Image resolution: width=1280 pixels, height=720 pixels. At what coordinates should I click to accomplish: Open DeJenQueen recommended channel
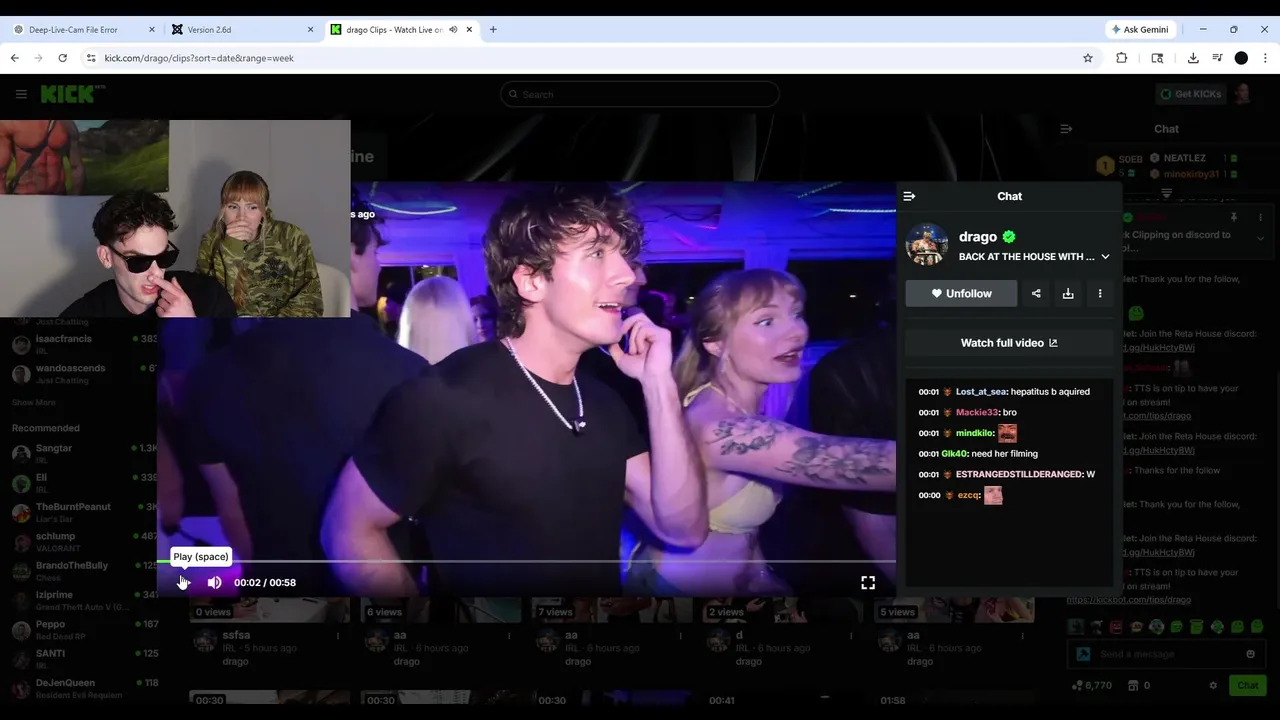(x=85, y=688)
